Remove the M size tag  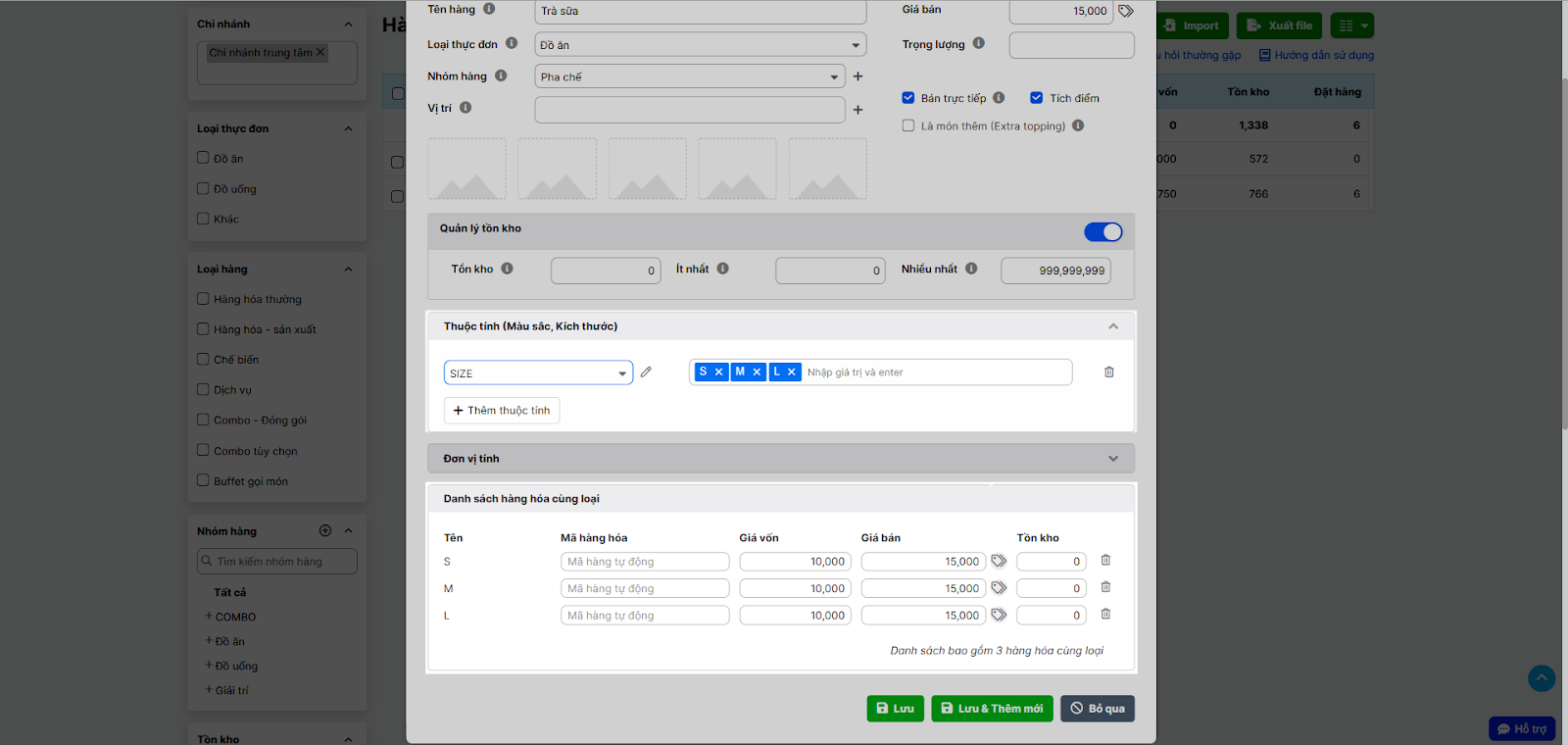(x=757, y=372)
